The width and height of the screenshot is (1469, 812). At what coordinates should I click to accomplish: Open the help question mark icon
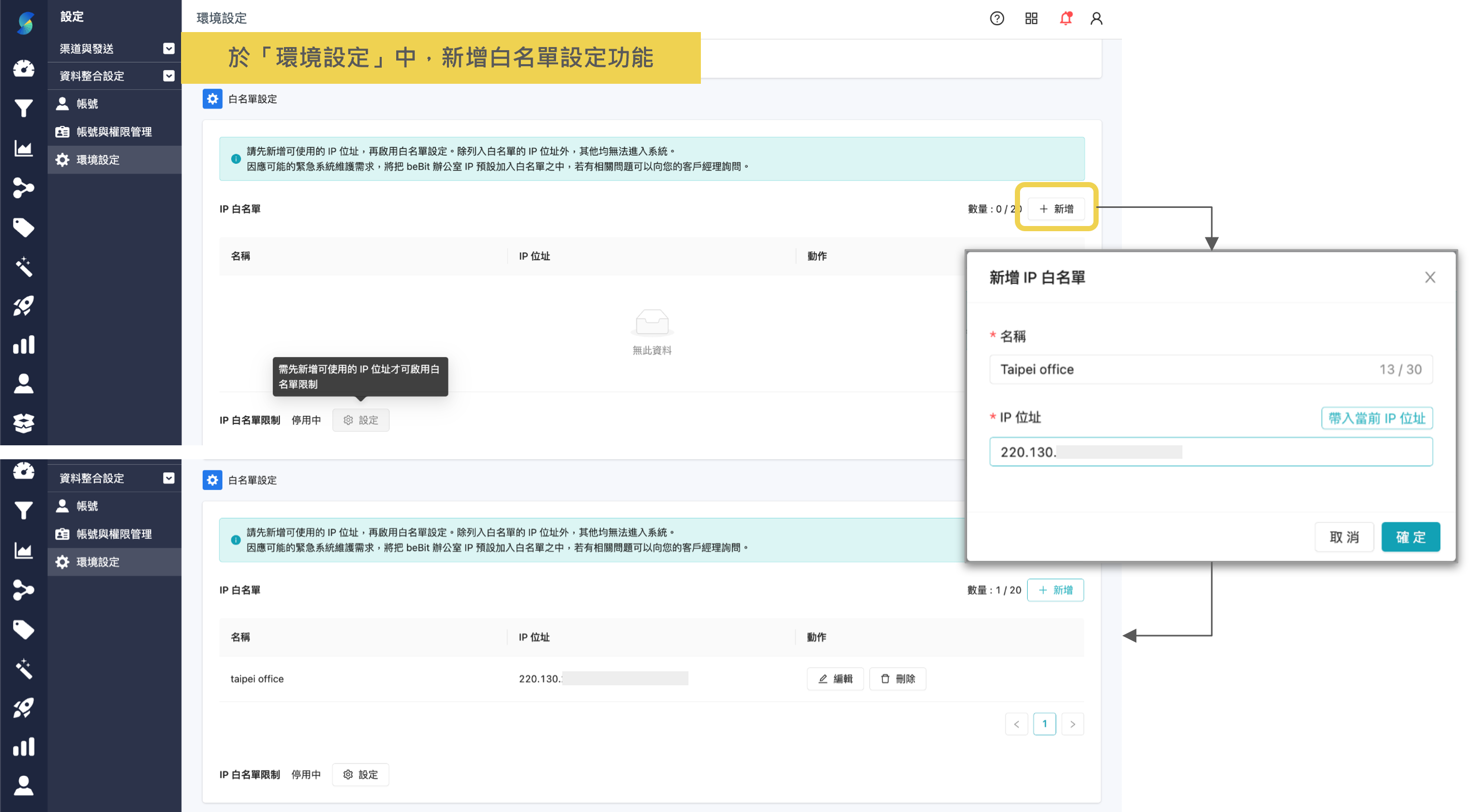coord(996,18)
